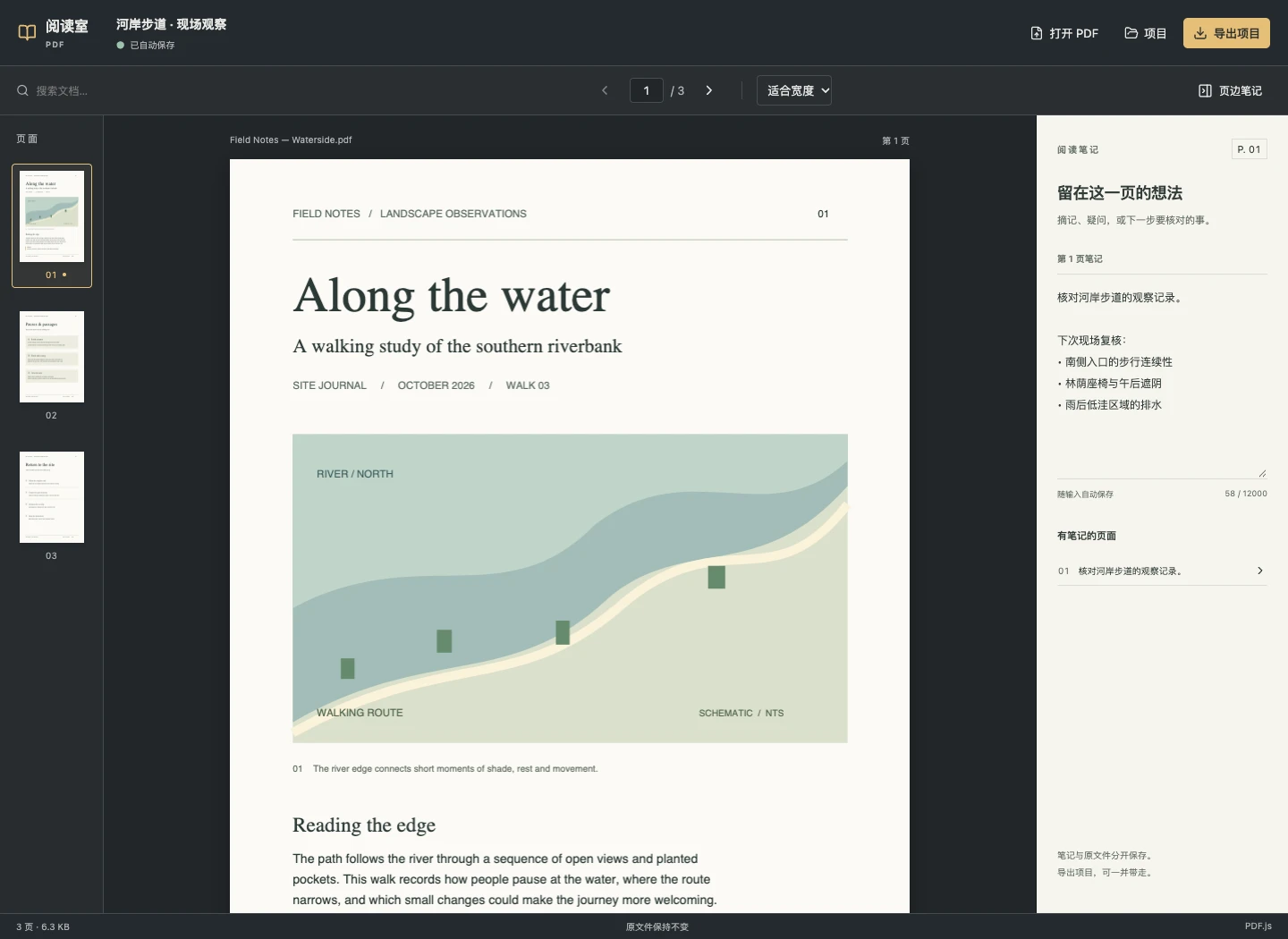Screen dimensions: 1288x939
Task: Click the P. 01 page badge
Action: pyautogui.click(x=1249, y=149)
